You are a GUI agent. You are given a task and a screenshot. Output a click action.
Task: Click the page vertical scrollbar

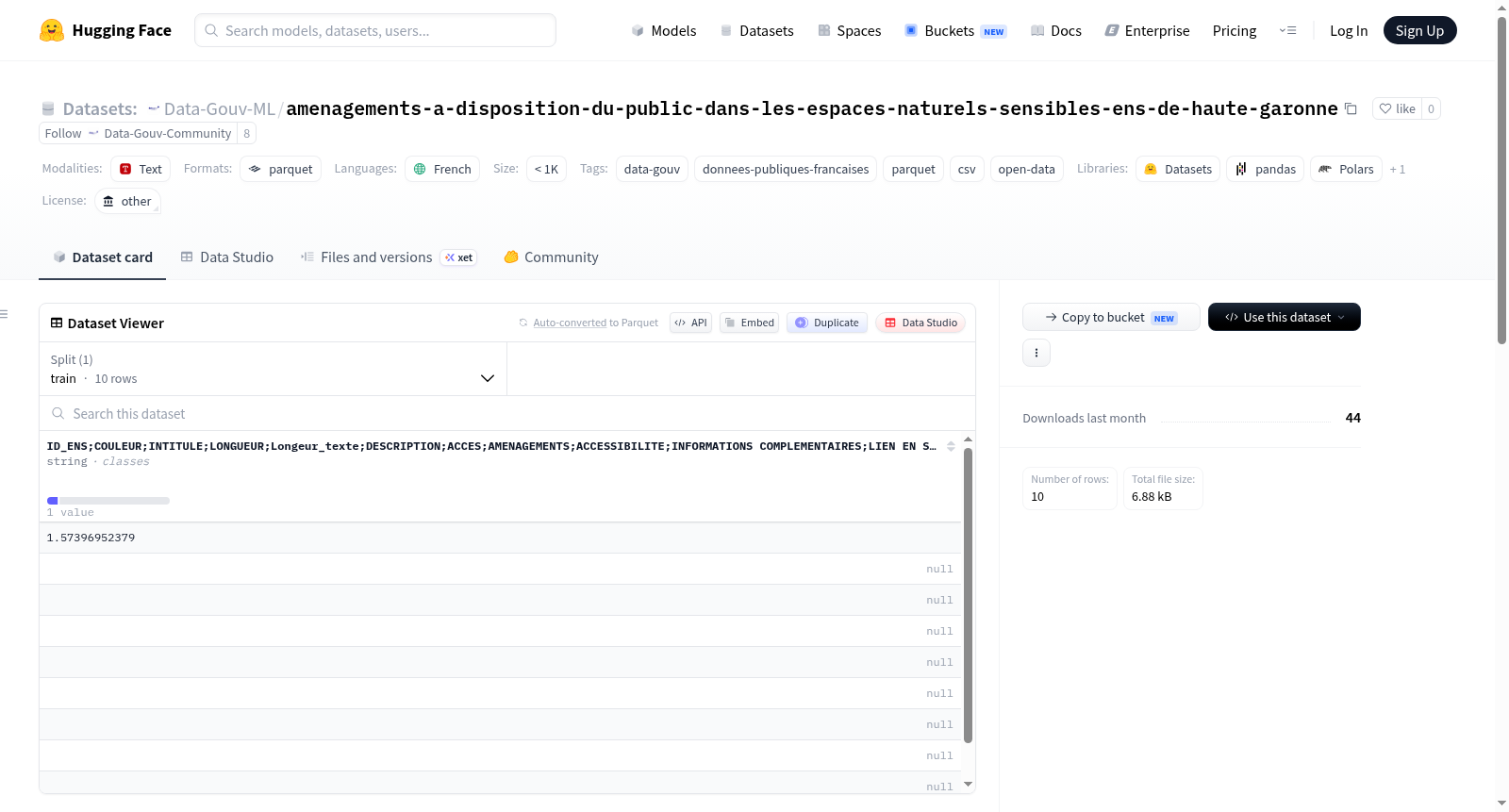(1502, 179)
